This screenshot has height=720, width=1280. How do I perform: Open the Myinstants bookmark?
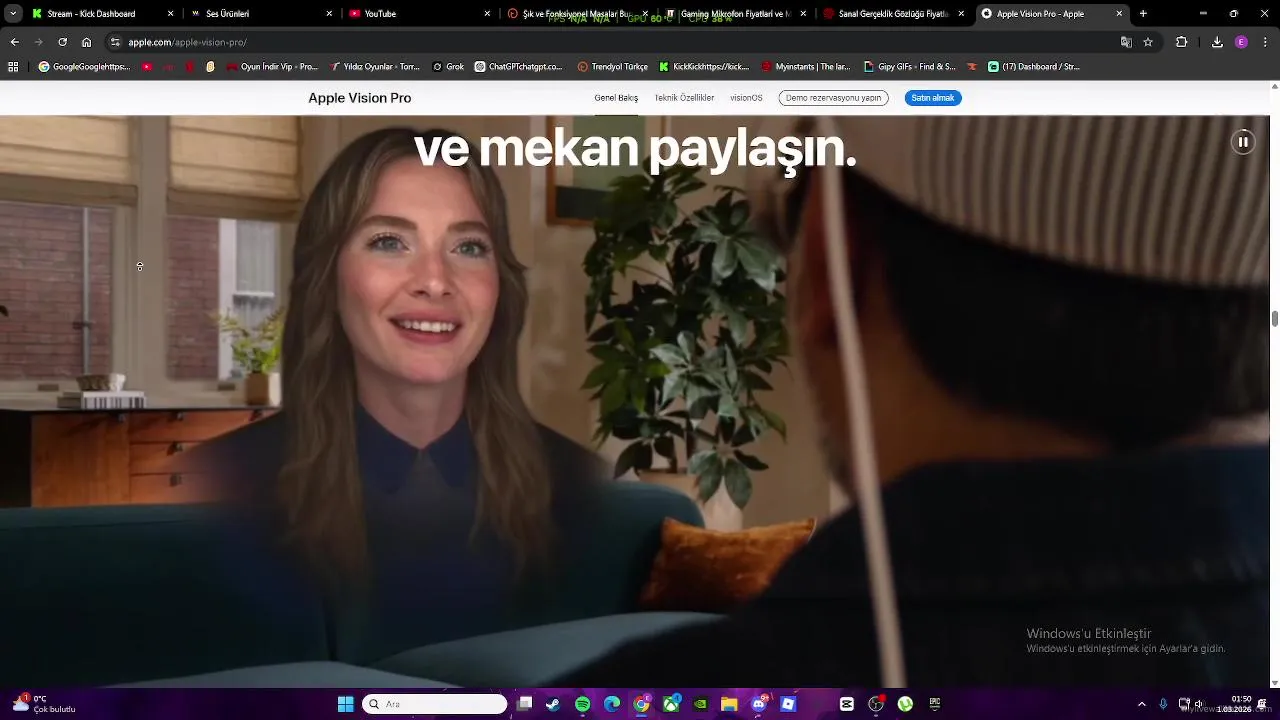pyautogui.click(x=806, y=67)
